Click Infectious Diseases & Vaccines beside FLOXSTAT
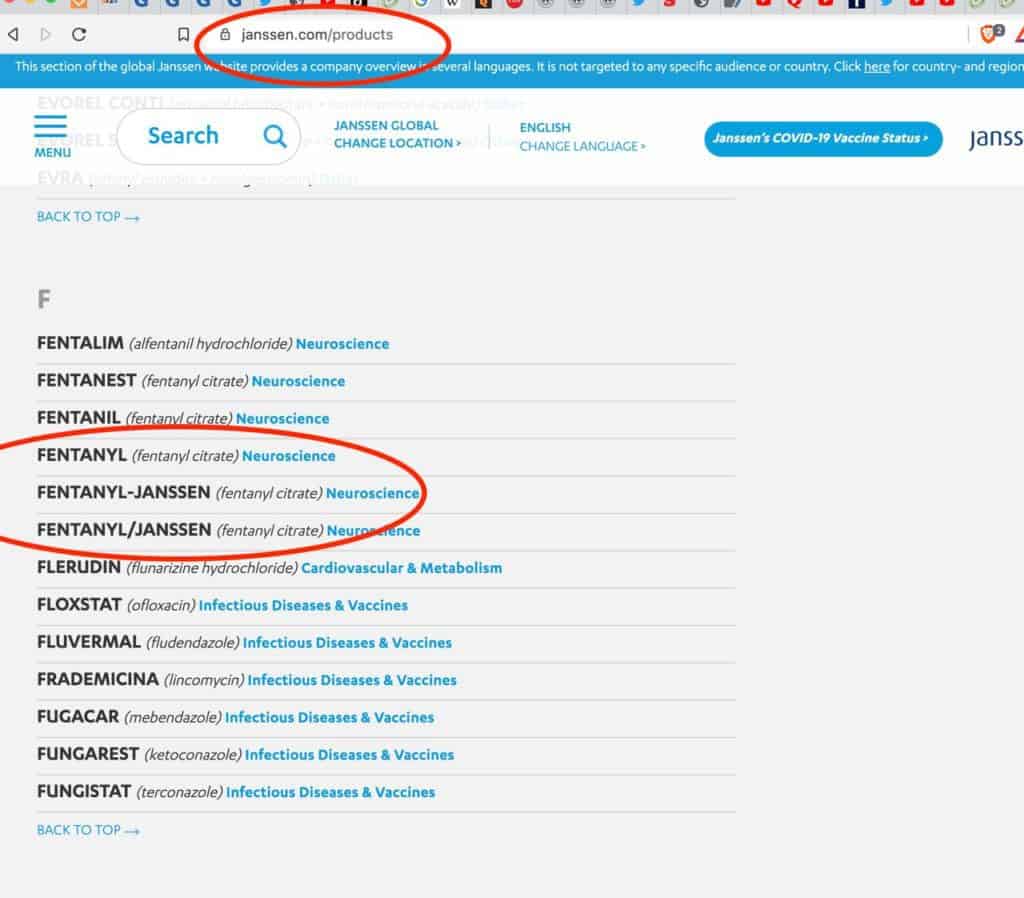 (303, 605)
